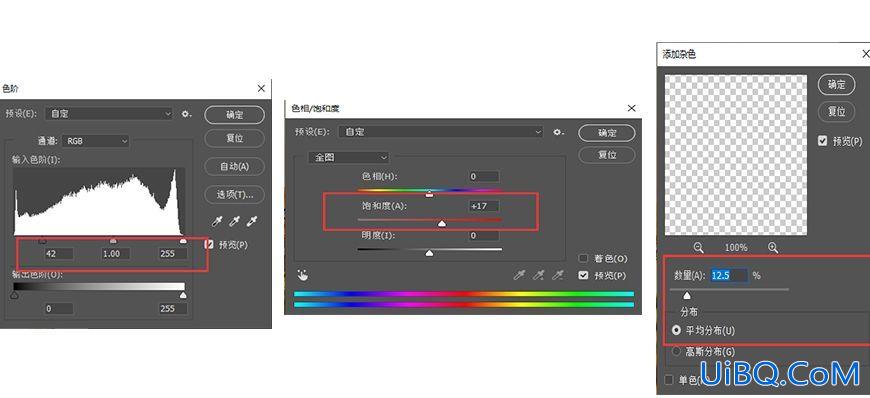Screen dimensions: 870x398
Task: Click 复位 in the Add Noise dialog
Action: coord(837,112)
